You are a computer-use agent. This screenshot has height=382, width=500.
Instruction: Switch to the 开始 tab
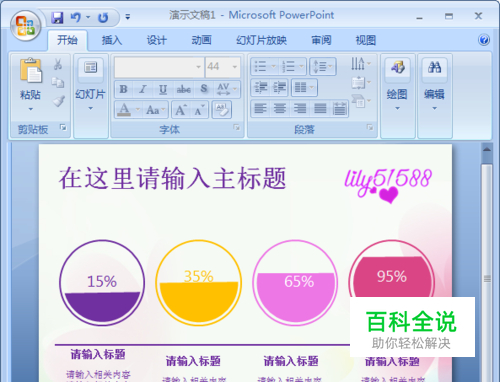pyautogui.click(x=67, y=40)
